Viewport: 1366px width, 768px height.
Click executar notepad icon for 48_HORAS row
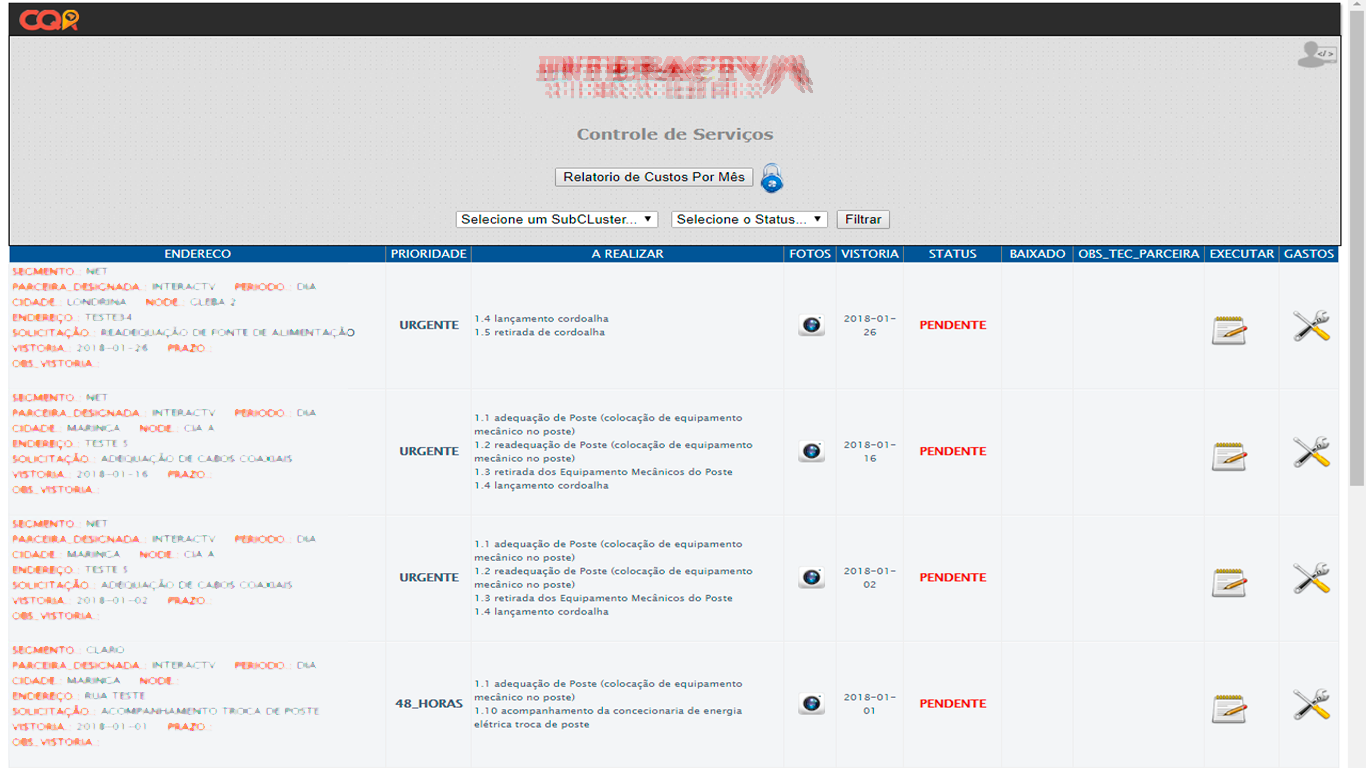point(1229,708)
